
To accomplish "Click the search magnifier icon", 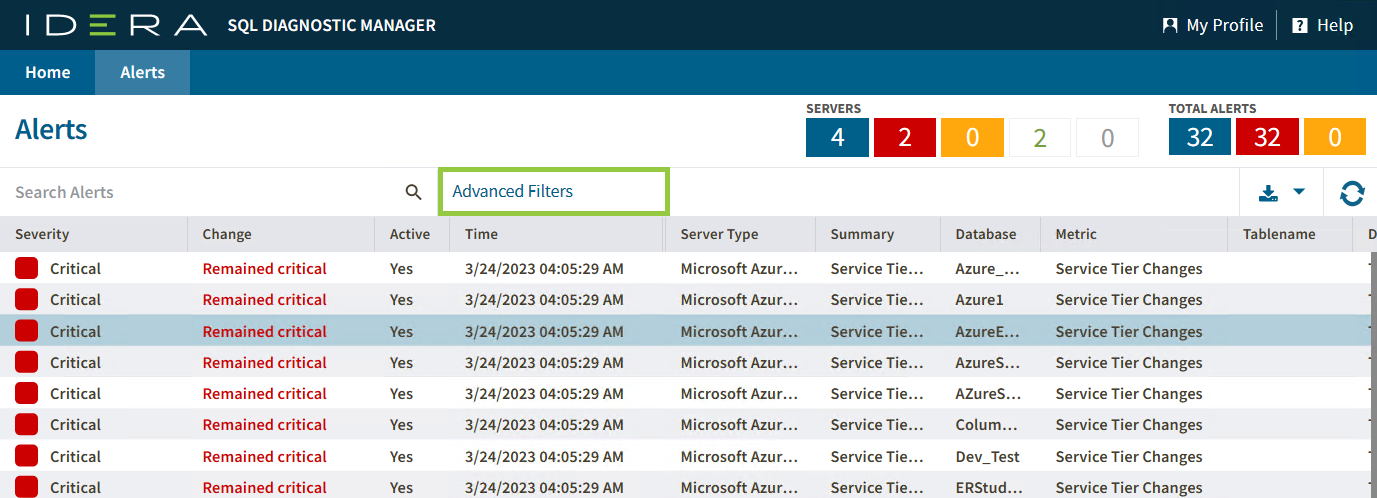I will click(x=413, y=192).
